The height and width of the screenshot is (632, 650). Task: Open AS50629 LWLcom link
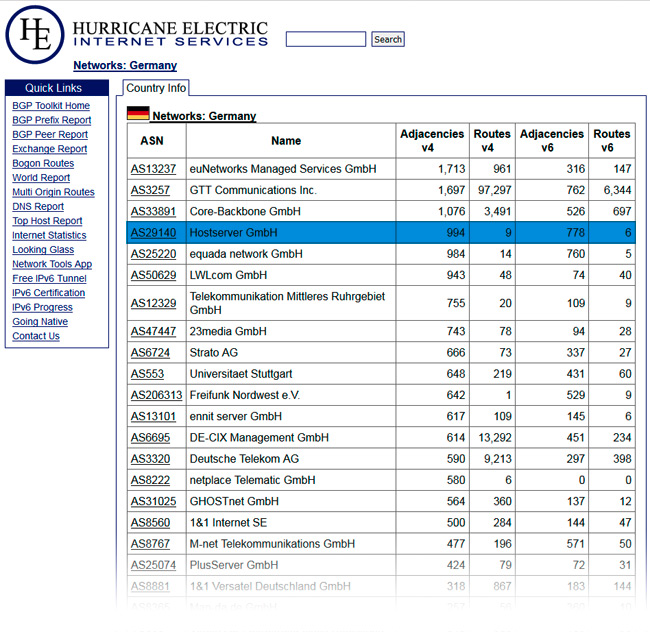(153, 275)
